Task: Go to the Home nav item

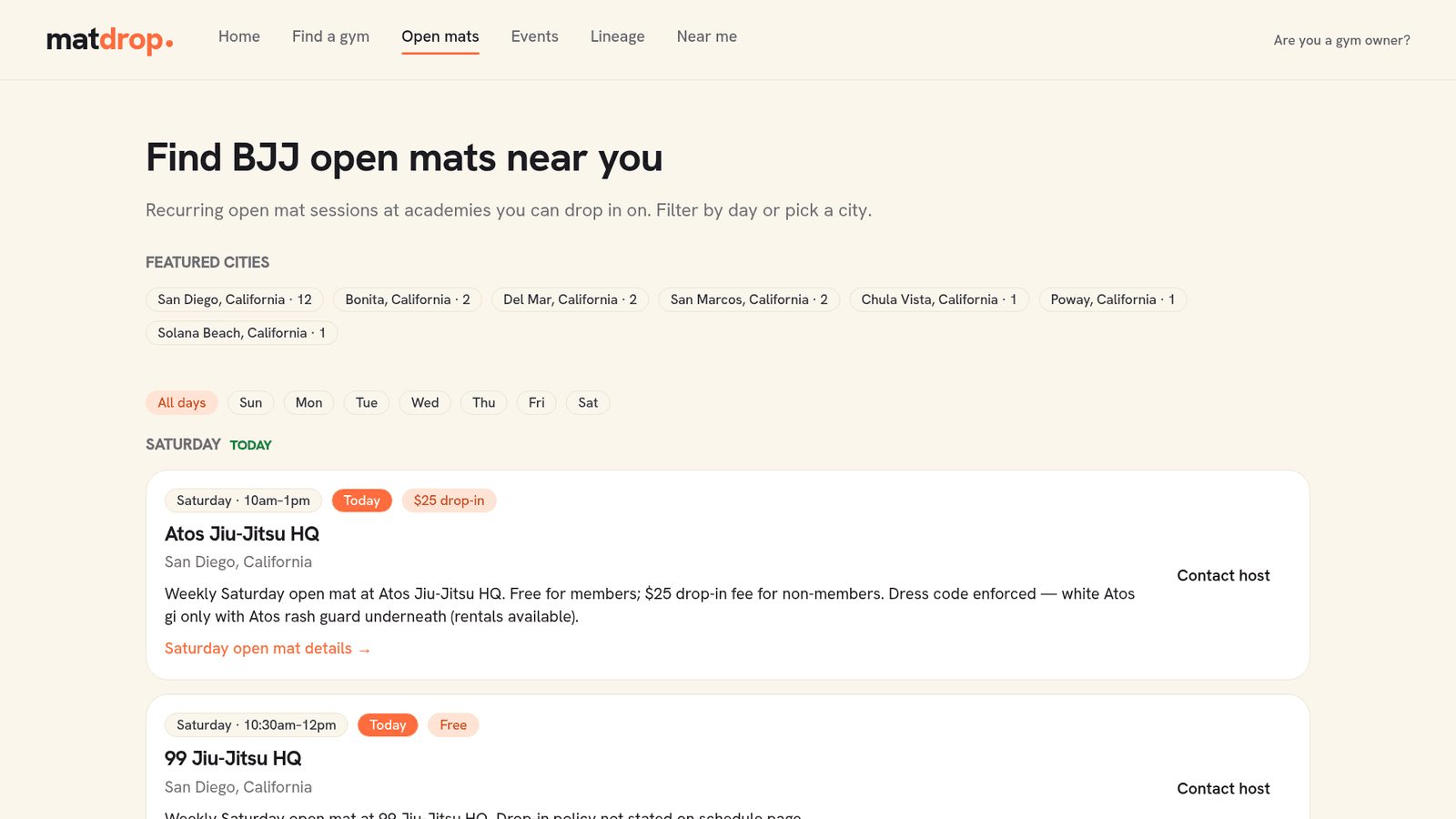Action: [x=239, y=36]
